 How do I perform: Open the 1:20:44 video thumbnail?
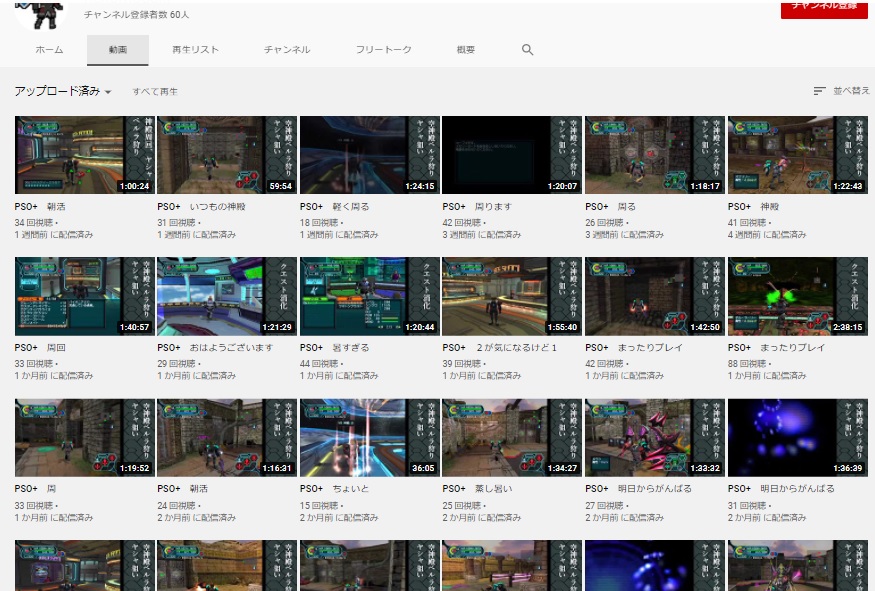(369, 296)
